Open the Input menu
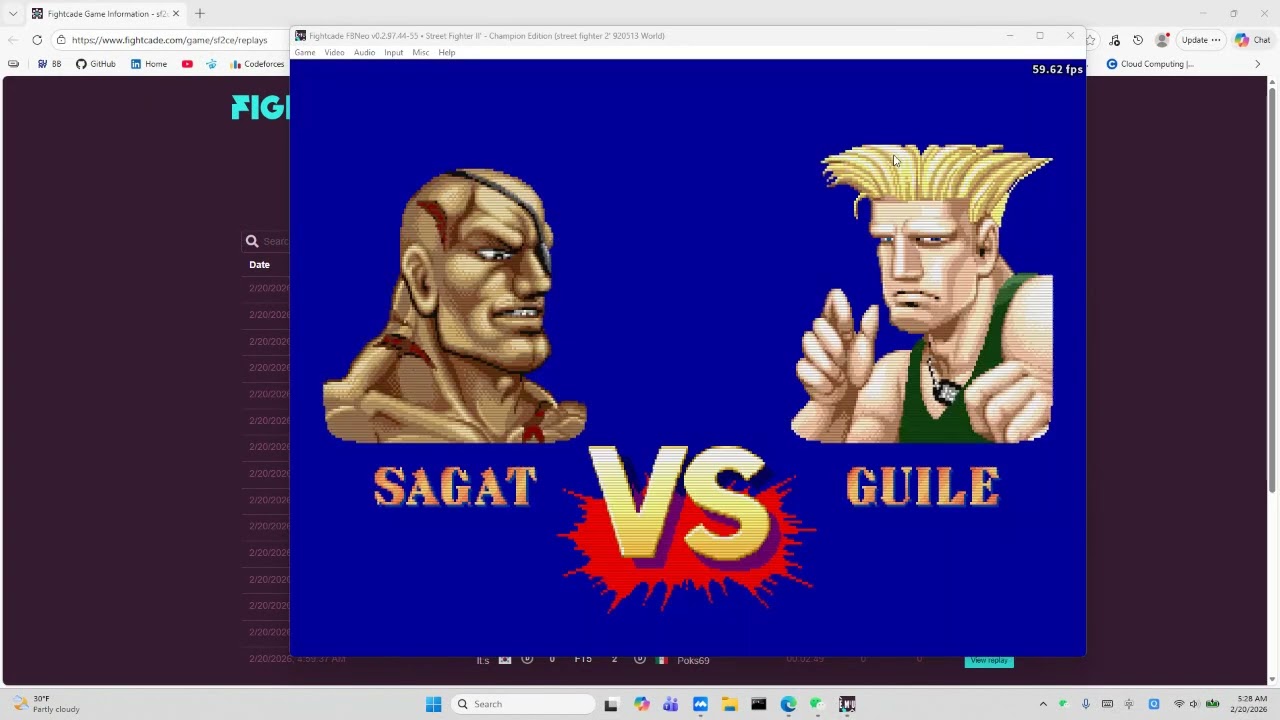 (x=394, y=53)
